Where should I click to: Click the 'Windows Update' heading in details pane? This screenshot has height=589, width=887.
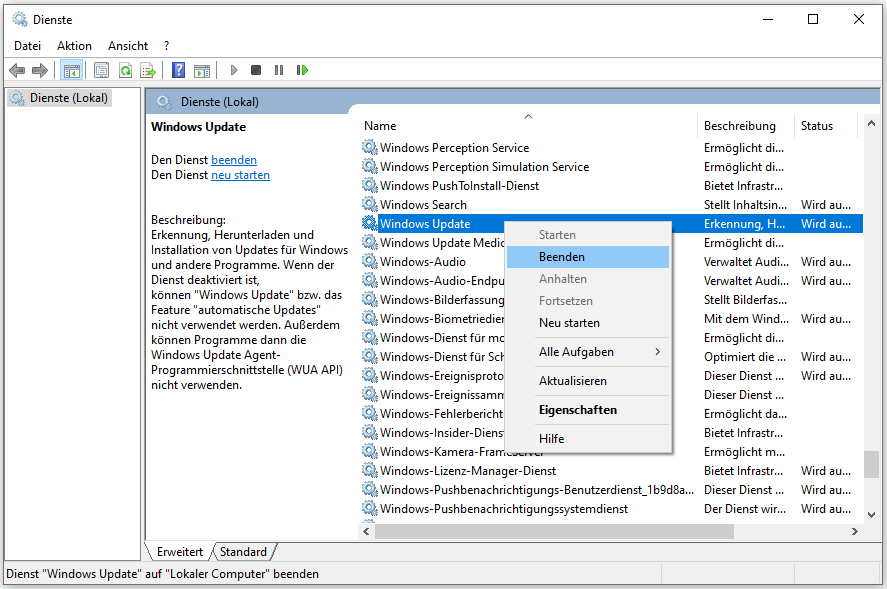click(199, 127)
